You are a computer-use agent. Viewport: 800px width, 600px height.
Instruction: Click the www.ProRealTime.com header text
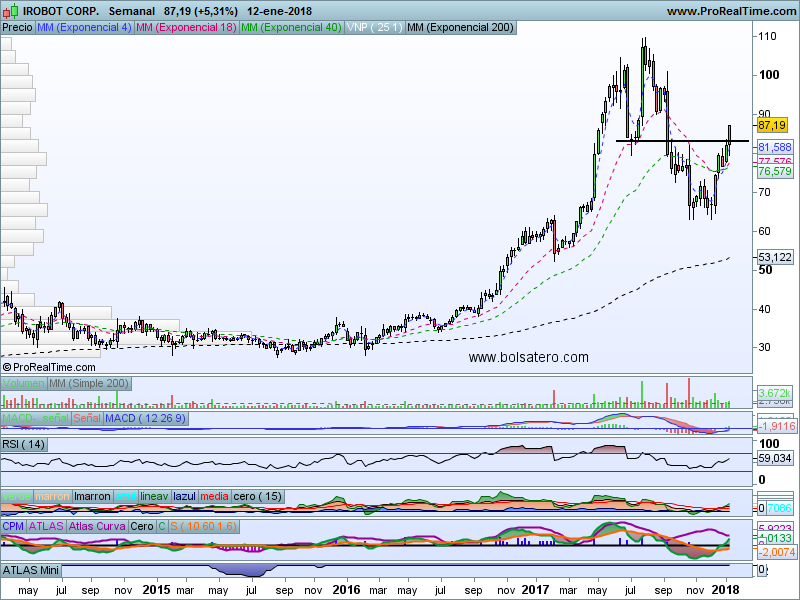pos(731,11)
